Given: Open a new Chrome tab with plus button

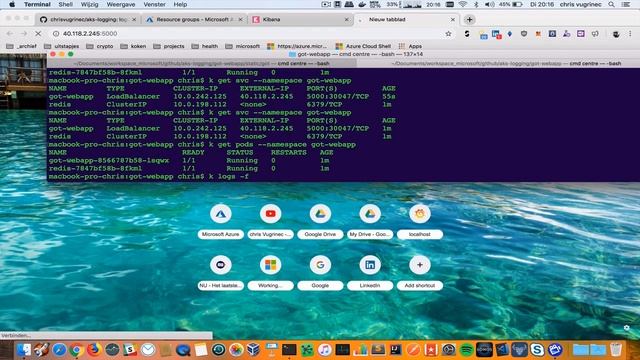Looking at the screenshot, I should tap(469, 19).
